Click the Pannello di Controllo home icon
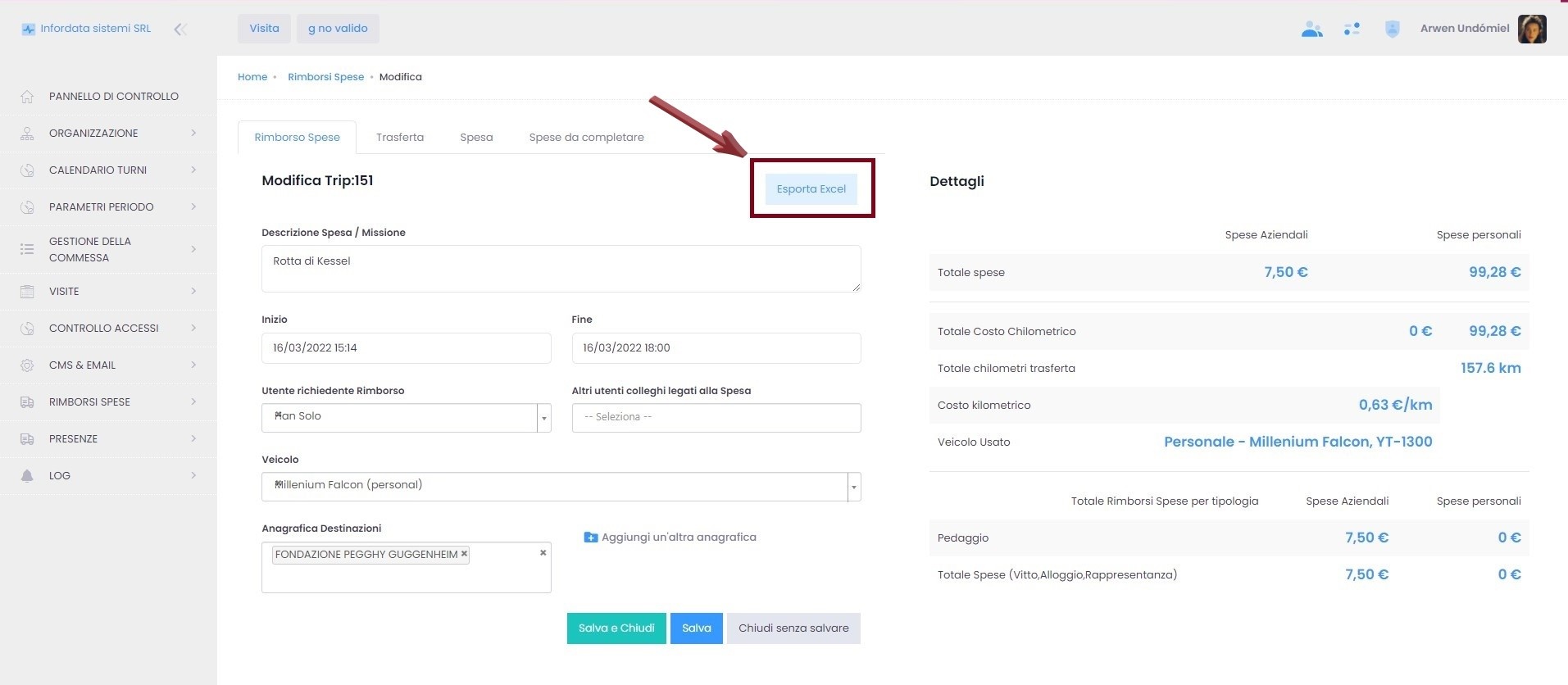Screen dimensions: 1568x685 click(x=27, y=97)
